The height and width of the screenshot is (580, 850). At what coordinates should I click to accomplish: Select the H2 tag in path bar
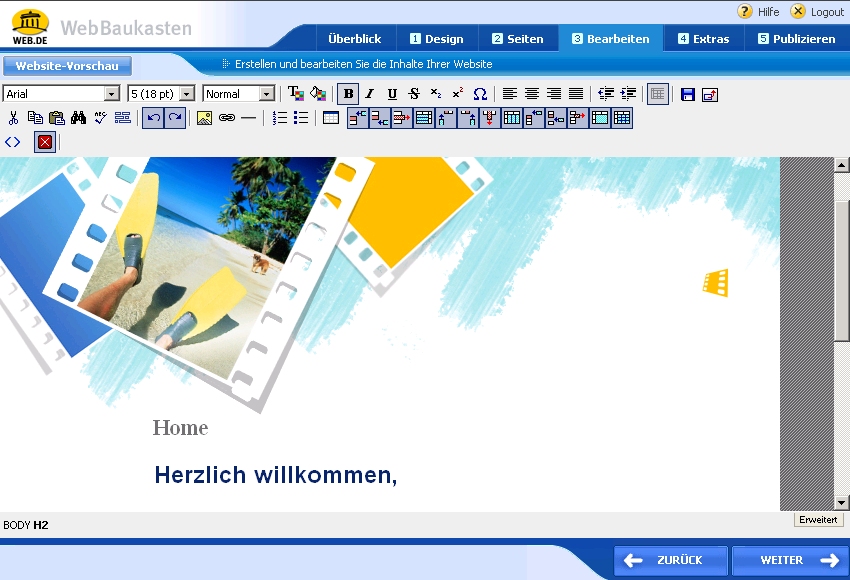[x=41, y=525]
